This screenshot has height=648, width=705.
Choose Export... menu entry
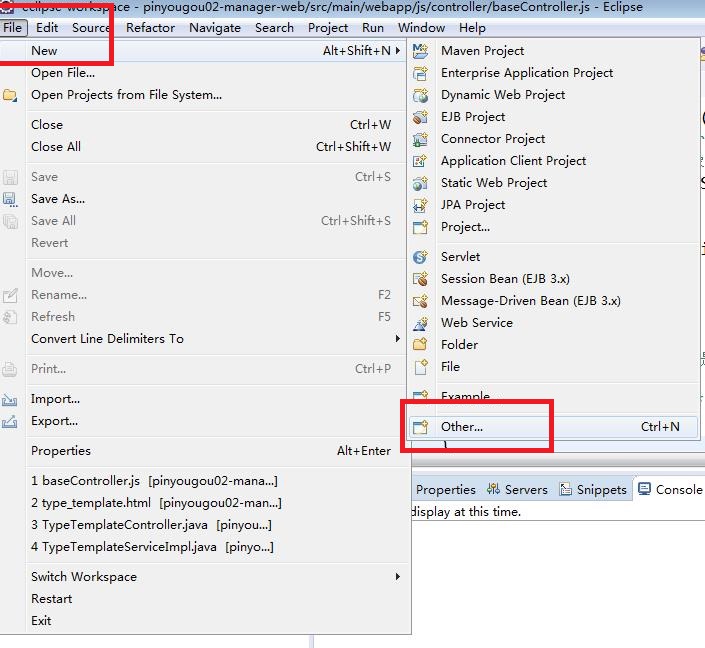(x=202, y=421)
